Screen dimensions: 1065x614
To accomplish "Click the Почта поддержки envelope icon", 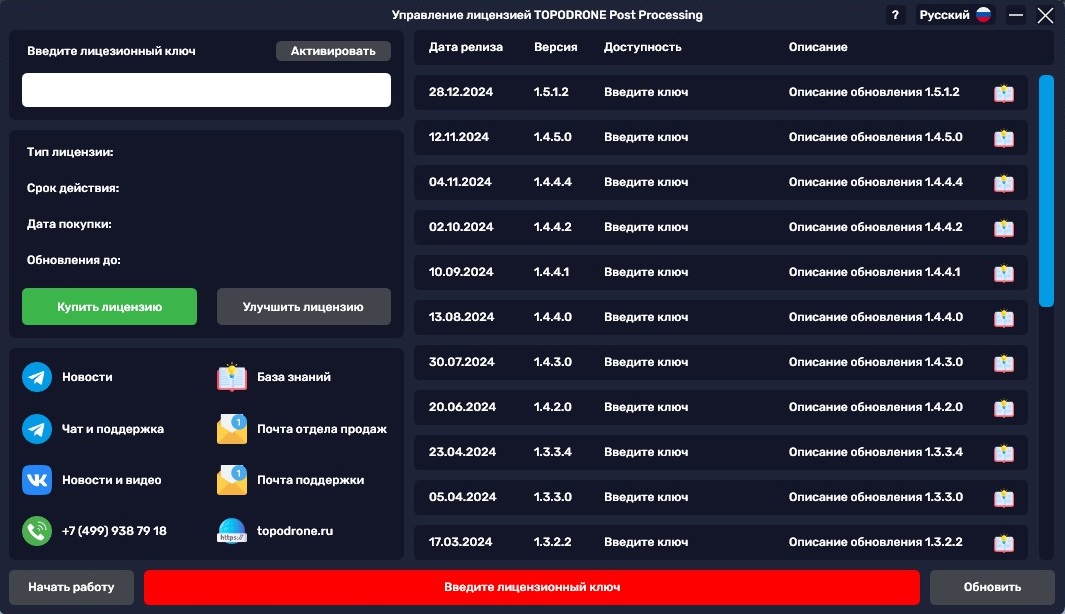I will (232, 480).
